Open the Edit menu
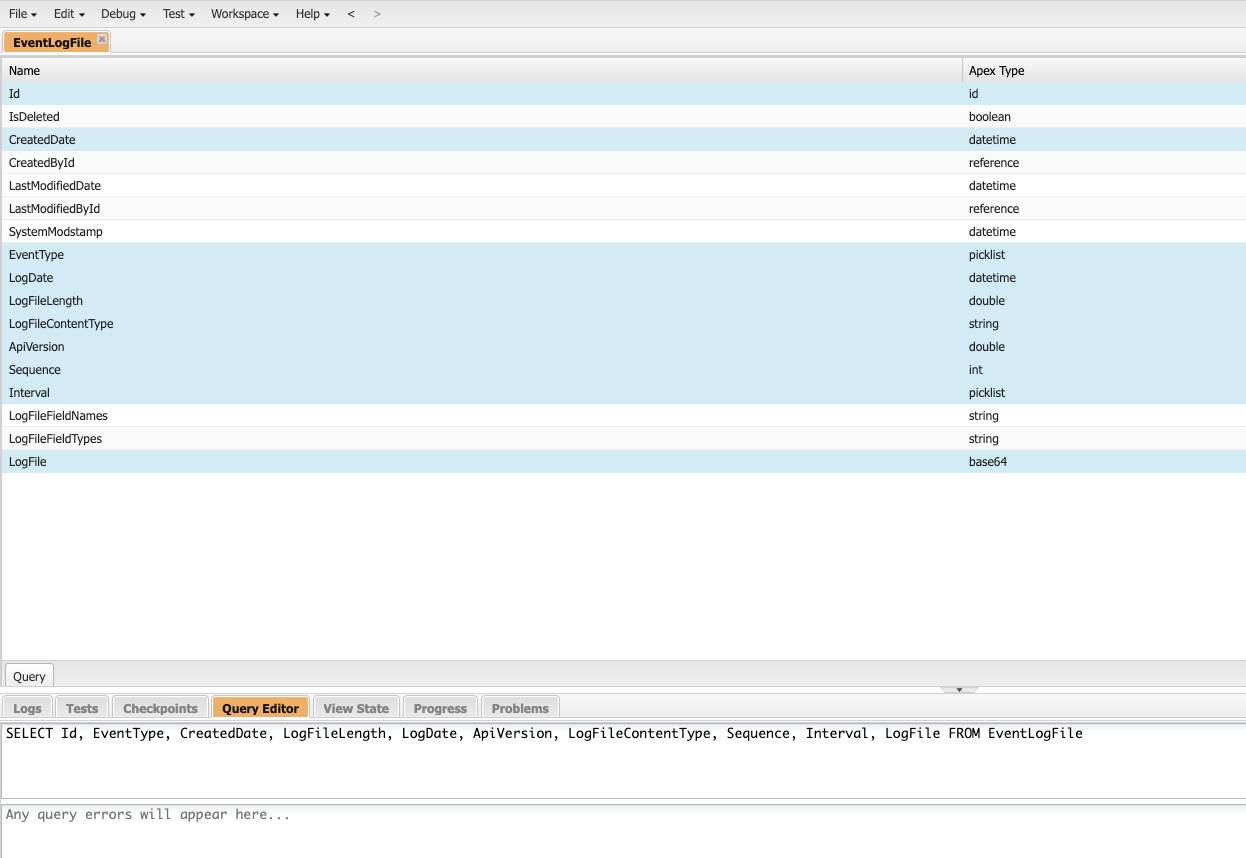The image size is (1246, 858). pos(69,14)
